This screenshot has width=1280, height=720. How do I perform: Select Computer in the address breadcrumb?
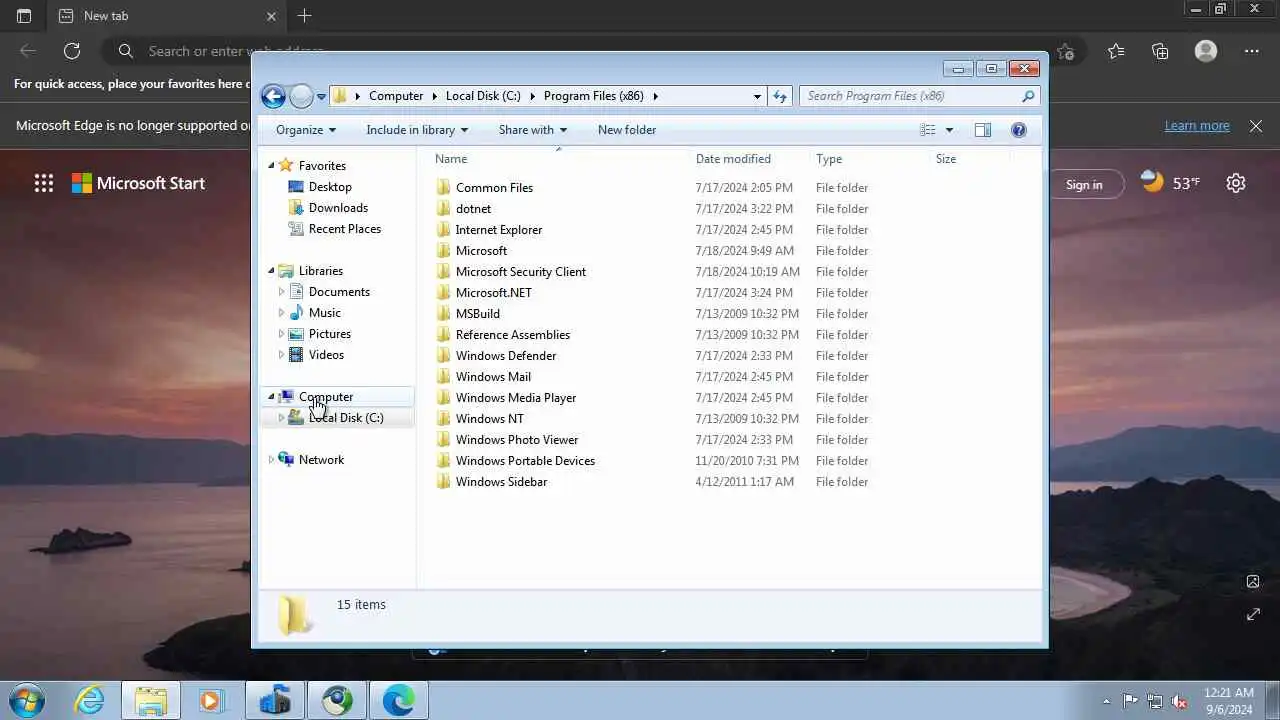point(396,96)
